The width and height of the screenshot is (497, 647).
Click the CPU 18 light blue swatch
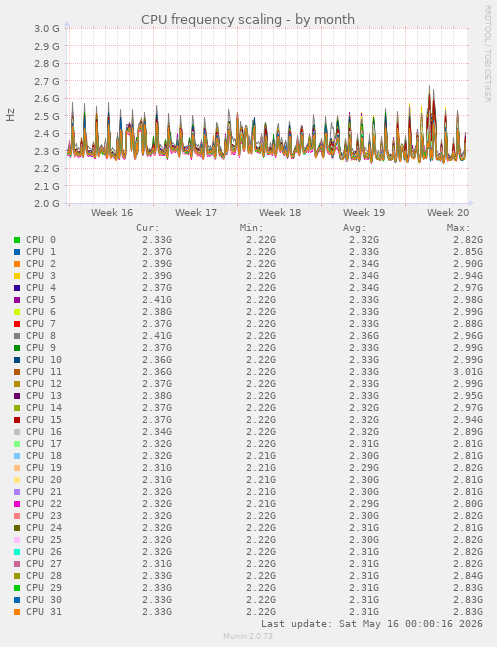click(17, 456)
